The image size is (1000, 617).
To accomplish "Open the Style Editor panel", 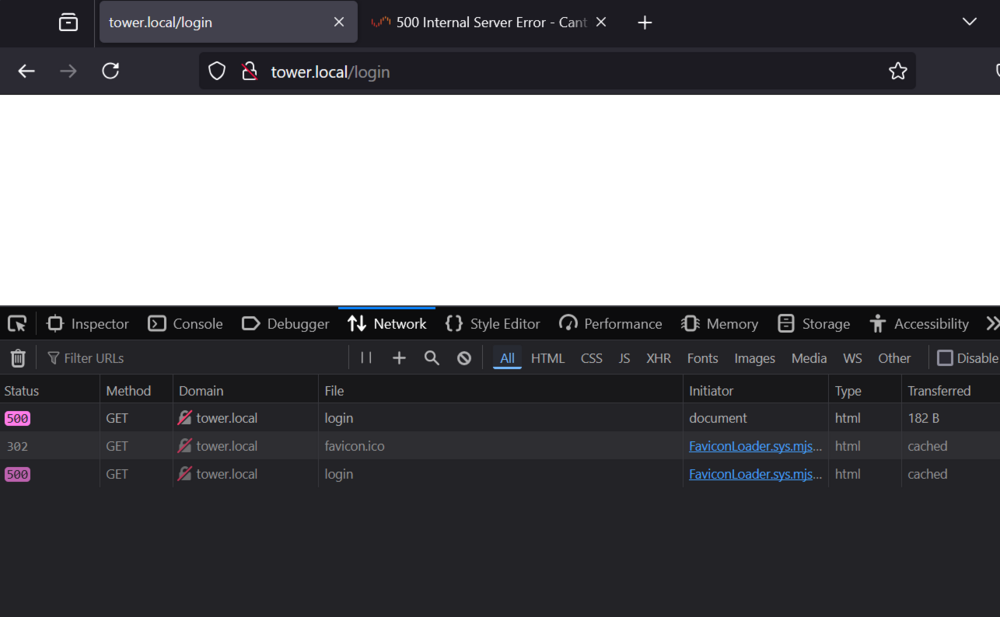I will 493,324.
